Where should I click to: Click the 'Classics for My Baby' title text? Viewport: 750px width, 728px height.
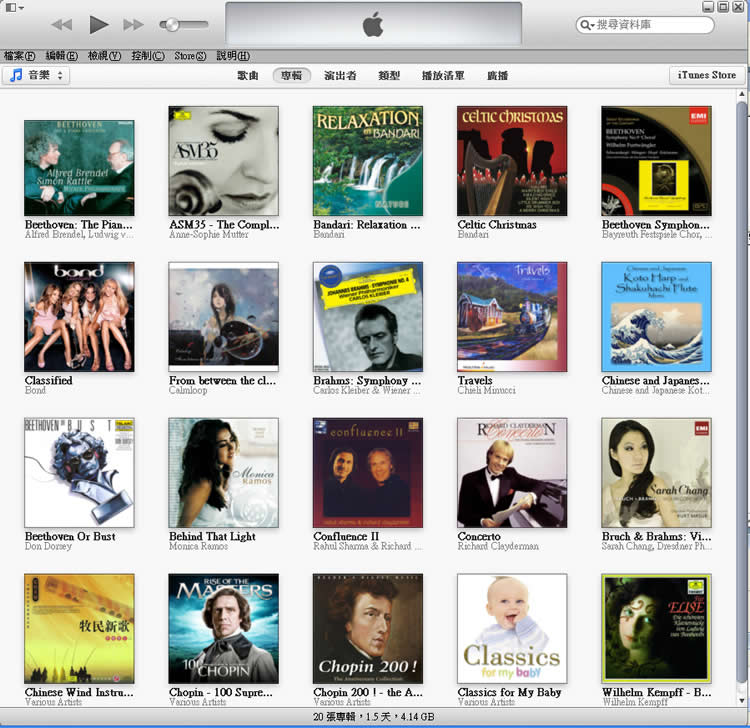pyautogui.click(x=509, y=692)
